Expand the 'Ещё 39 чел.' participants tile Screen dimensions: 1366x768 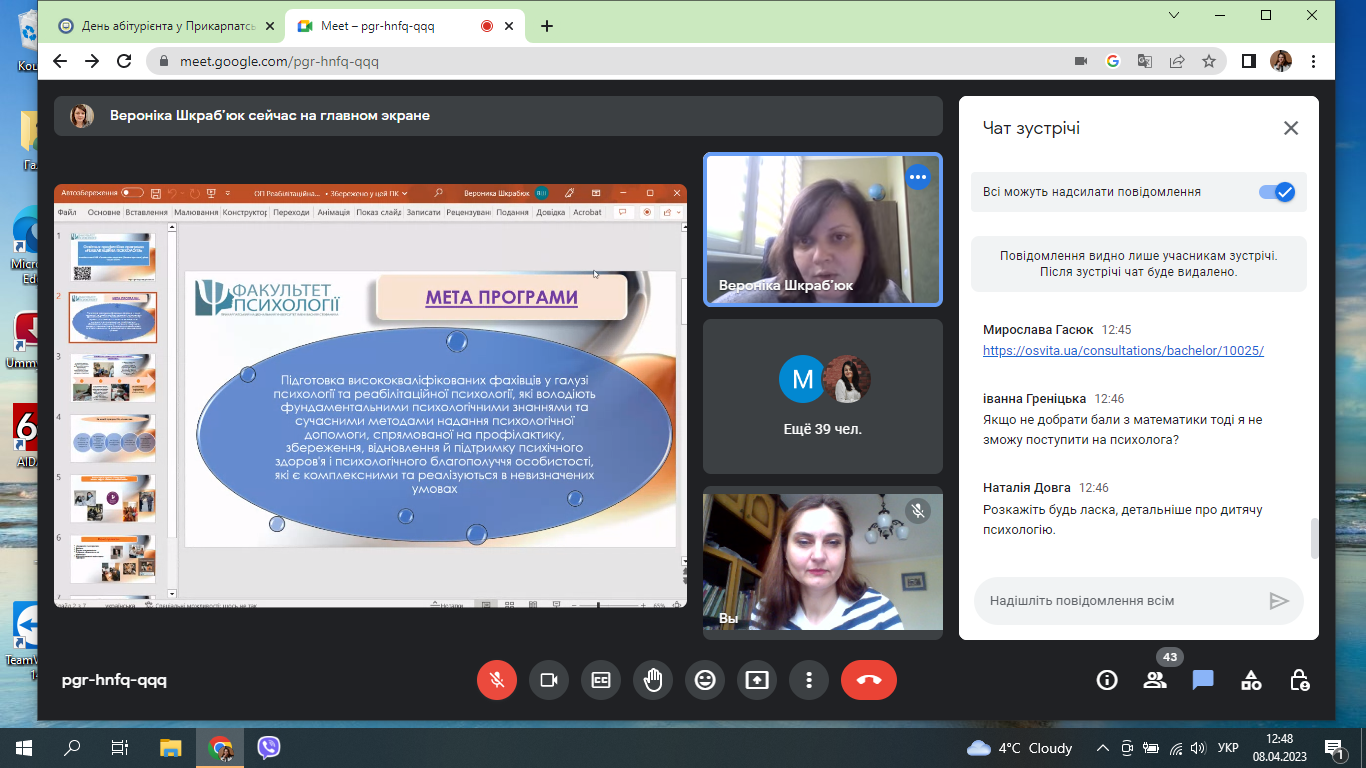click(823, 397)
